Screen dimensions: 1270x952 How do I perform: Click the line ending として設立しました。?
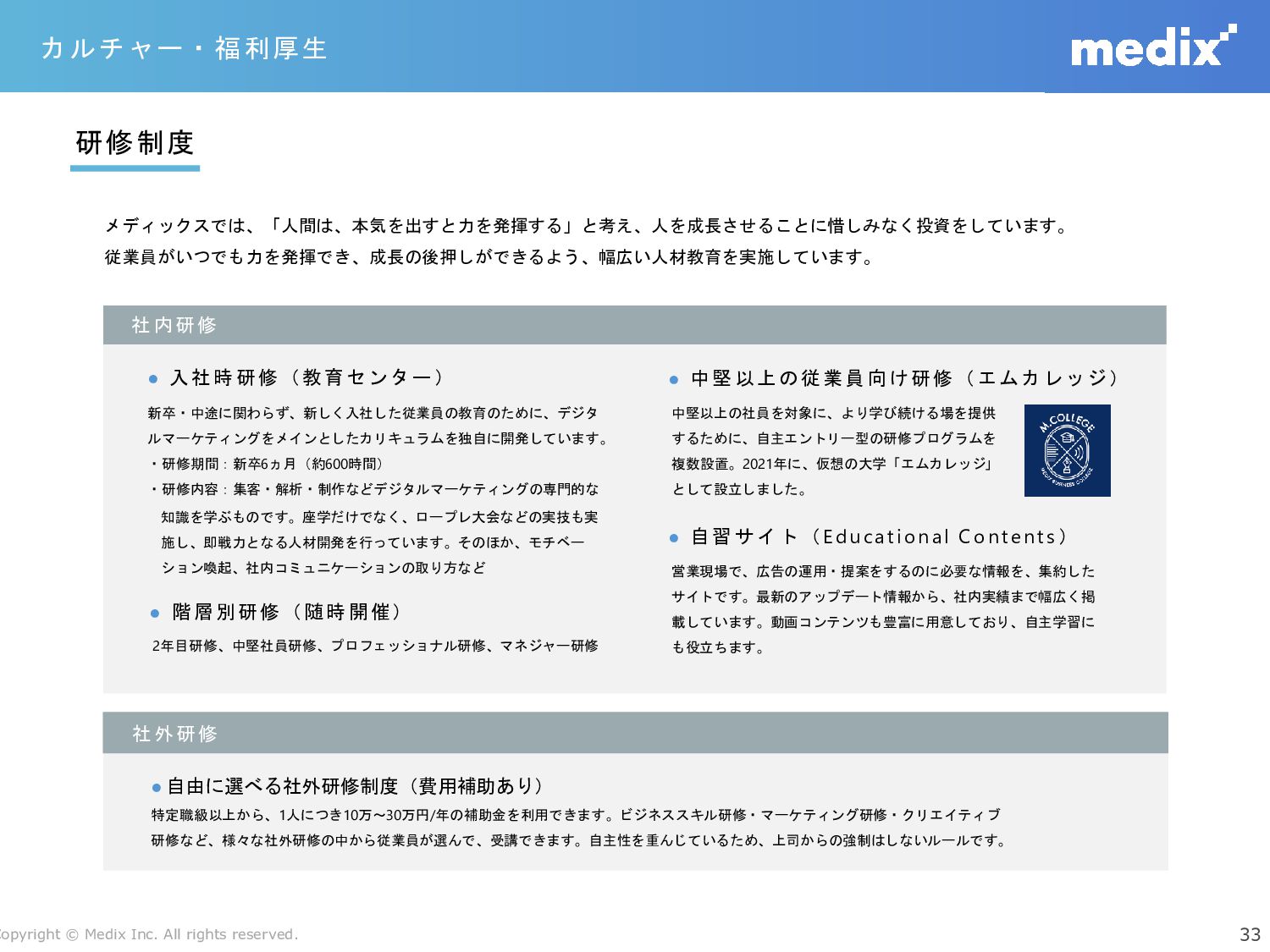[742, 489]
